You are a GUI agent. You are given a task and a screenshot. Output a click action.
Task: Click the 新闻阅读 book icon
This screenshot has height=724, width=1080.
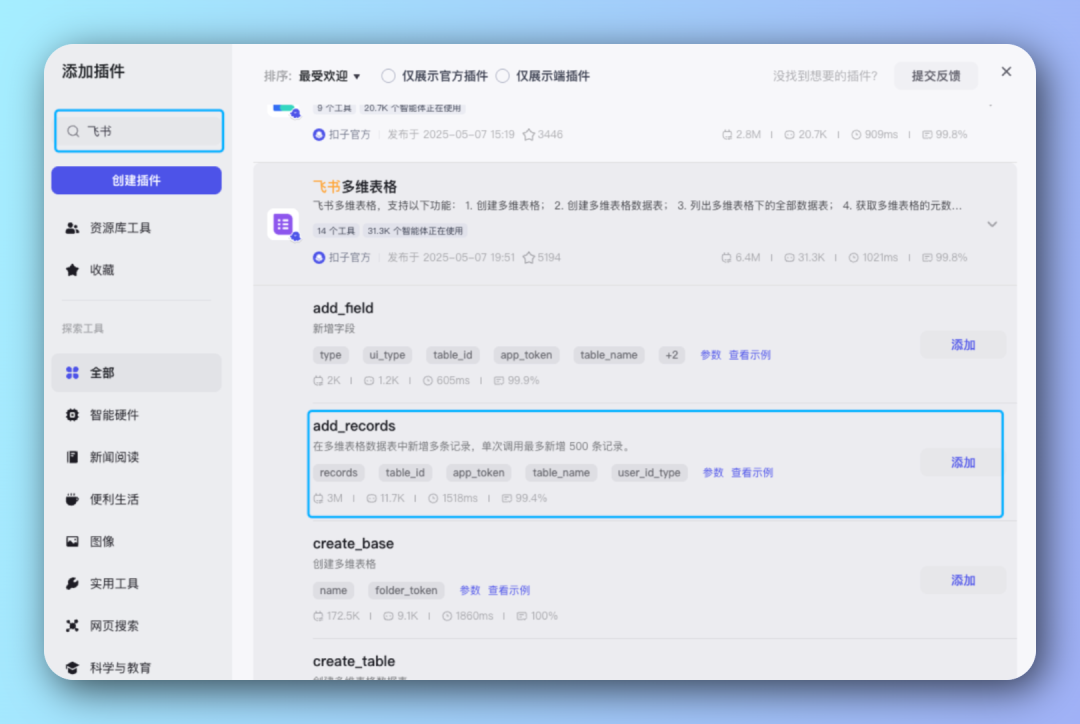tap(72, 457)
